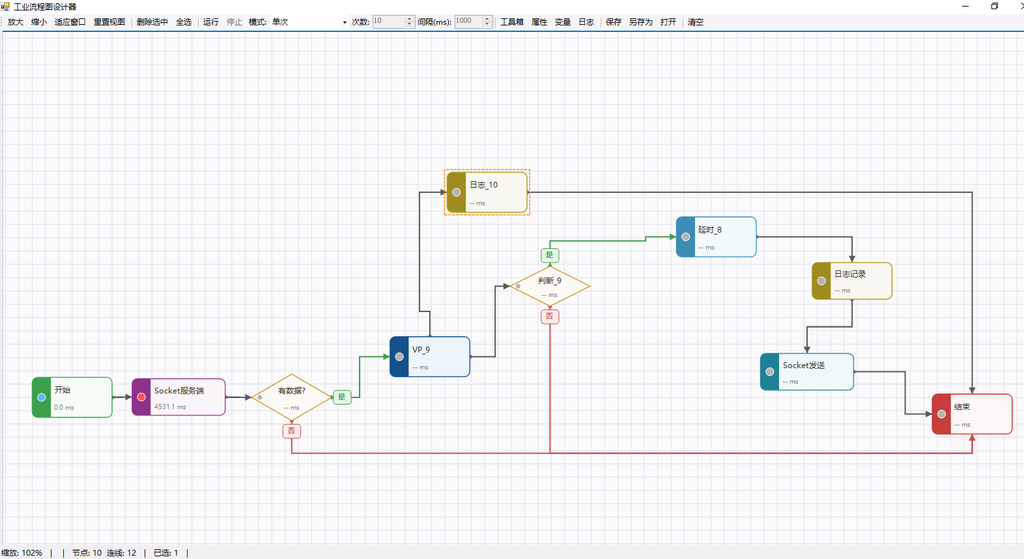Screen dimensions: 1024x559
Task: Open the 工具箱 toolbox panel
Action: click(512, 22)
